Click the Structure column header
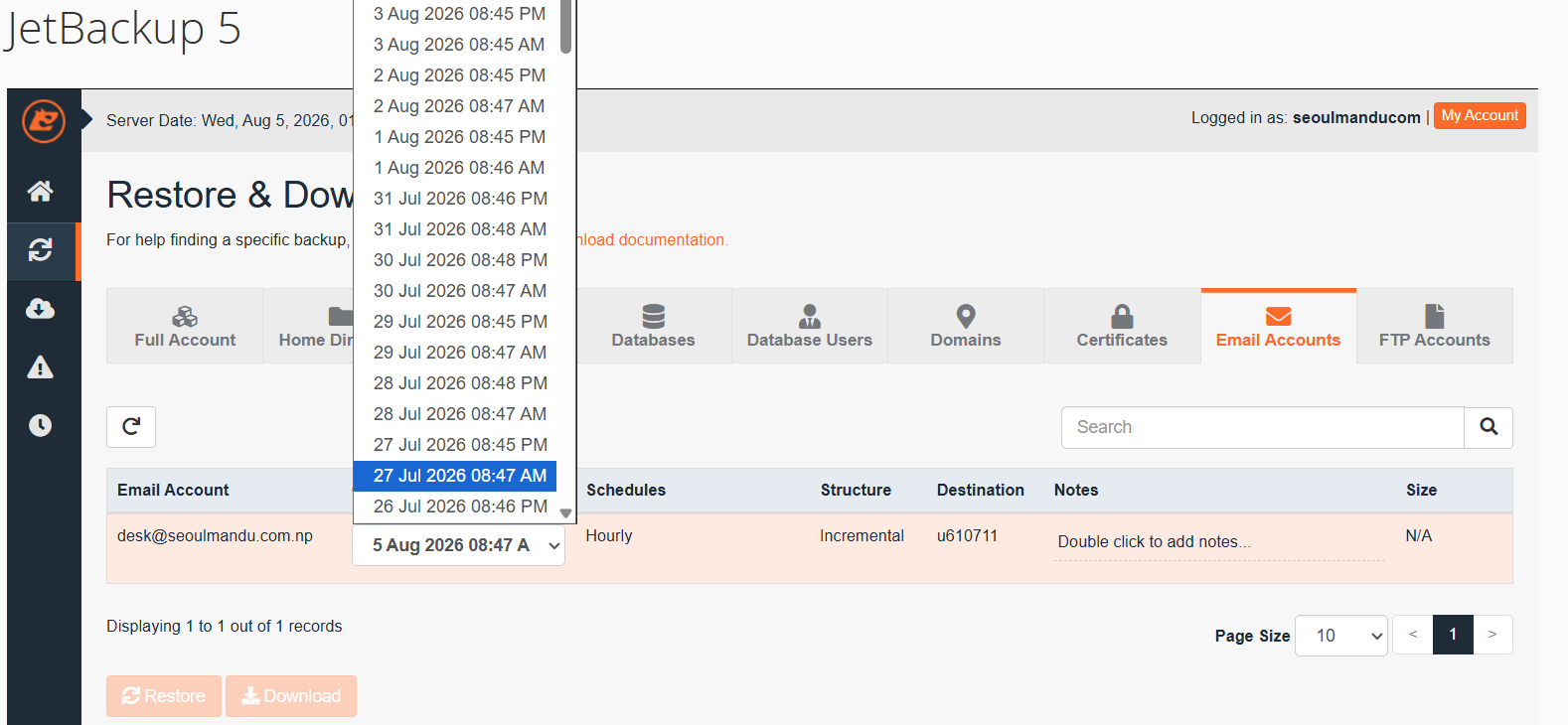 (856, 490)
